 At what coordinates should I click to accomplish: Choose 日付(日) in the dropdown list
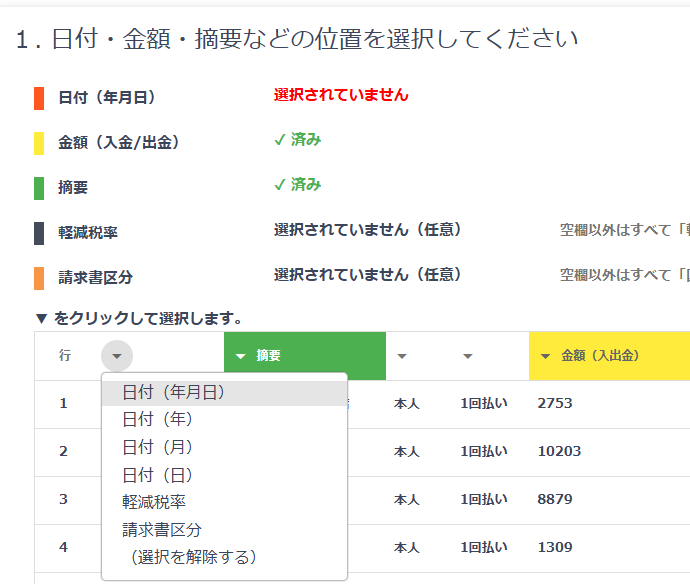[224, 475]
